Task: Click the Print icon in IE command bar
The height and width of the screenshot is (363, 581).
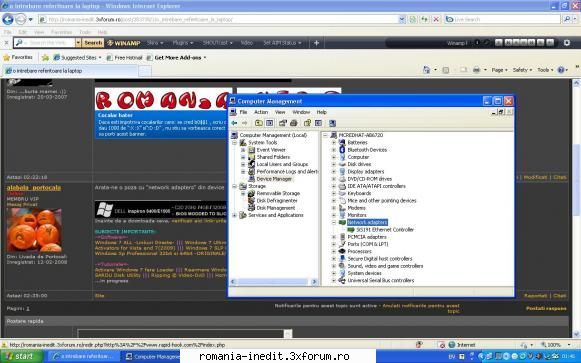Action: 477,70
